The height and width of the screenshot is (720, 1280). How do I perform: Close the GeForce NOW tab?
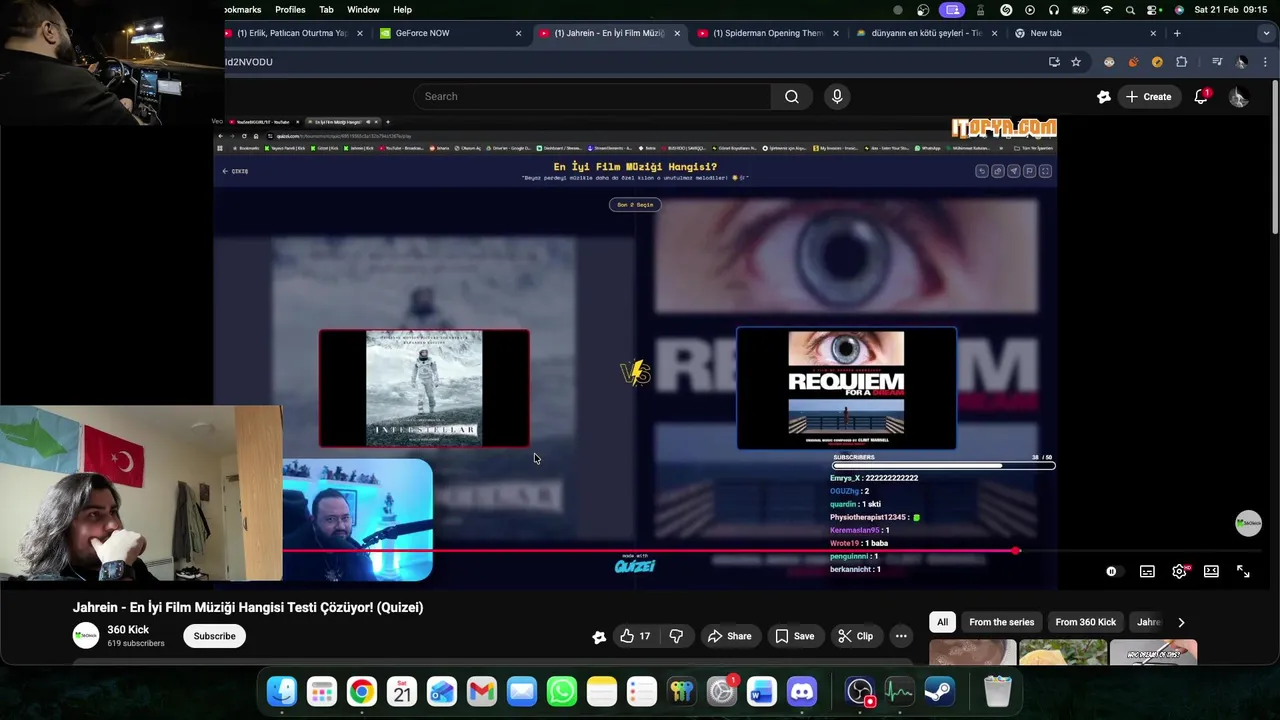[x=518, y=33]
